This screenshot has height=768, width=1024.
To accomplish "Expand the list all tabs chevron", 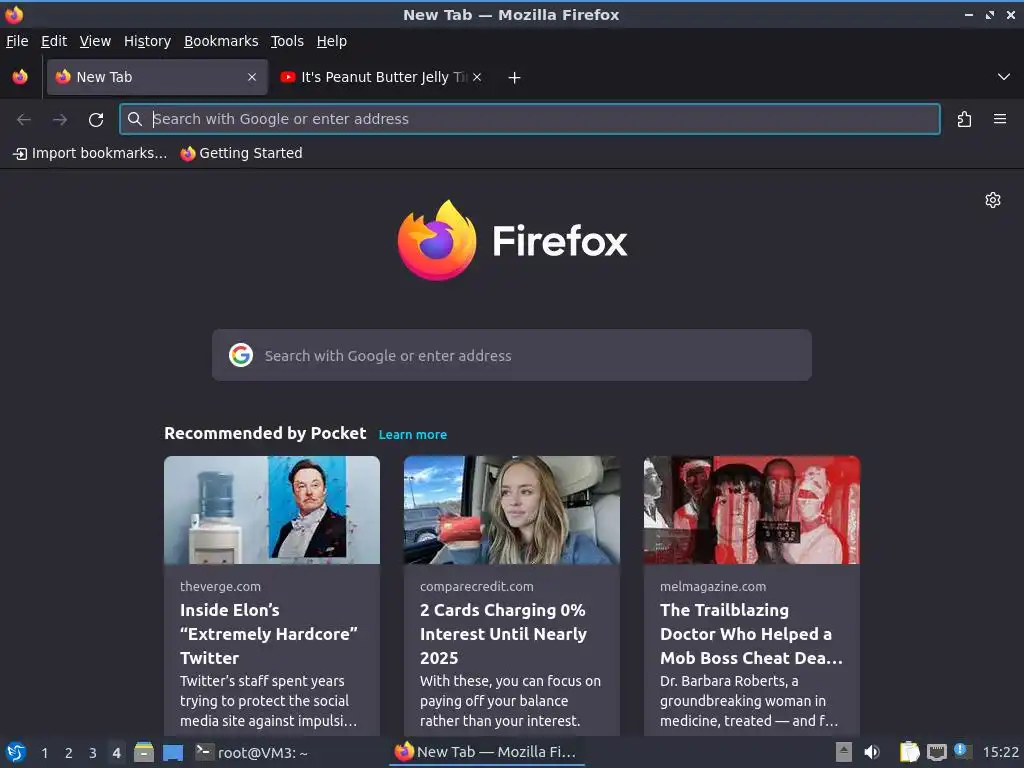I will (1004, 77).
